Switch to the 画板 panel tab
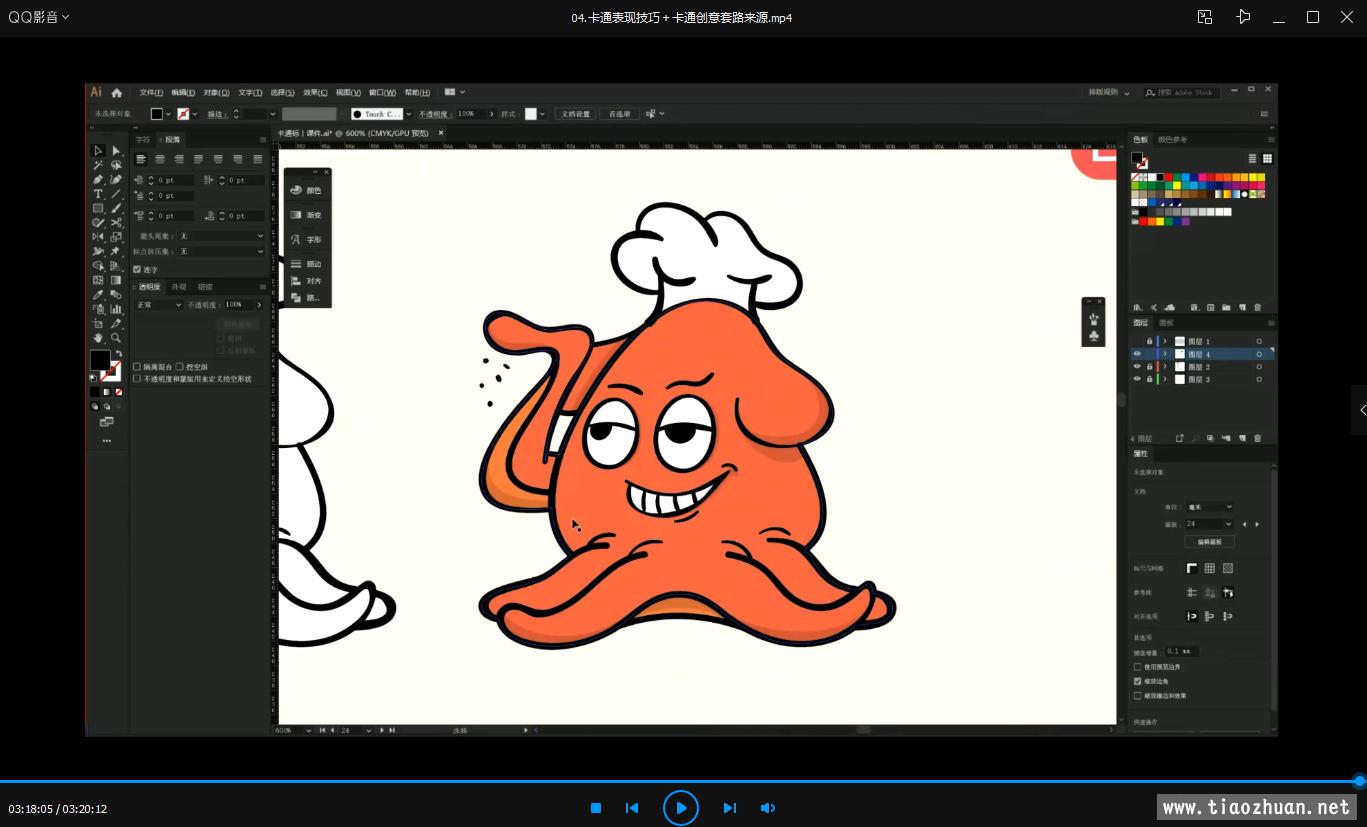This screenshot has height=827, width=1367. point(1167,323)
